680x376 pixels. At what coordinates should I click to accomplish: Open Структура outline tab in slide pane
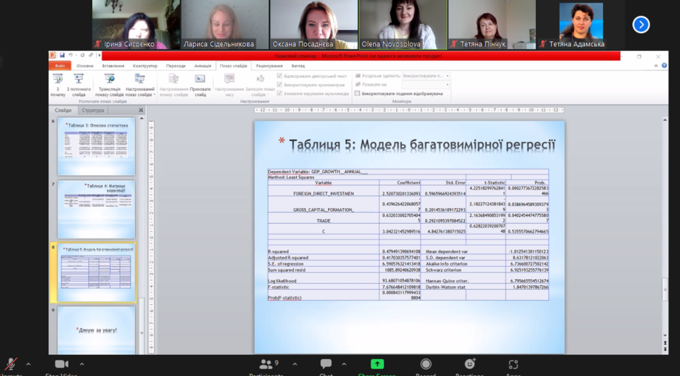click(x=93, y=110)
